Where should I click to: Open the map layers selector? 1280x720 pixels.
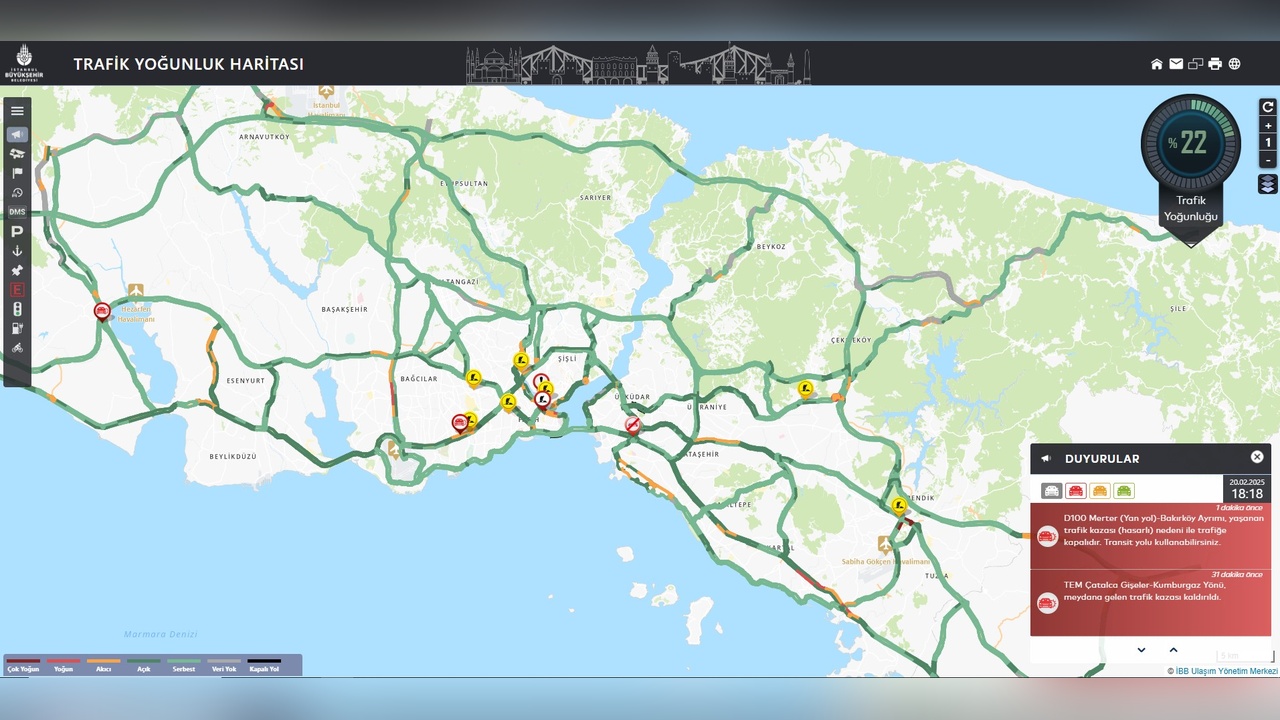pos(1268,184)
